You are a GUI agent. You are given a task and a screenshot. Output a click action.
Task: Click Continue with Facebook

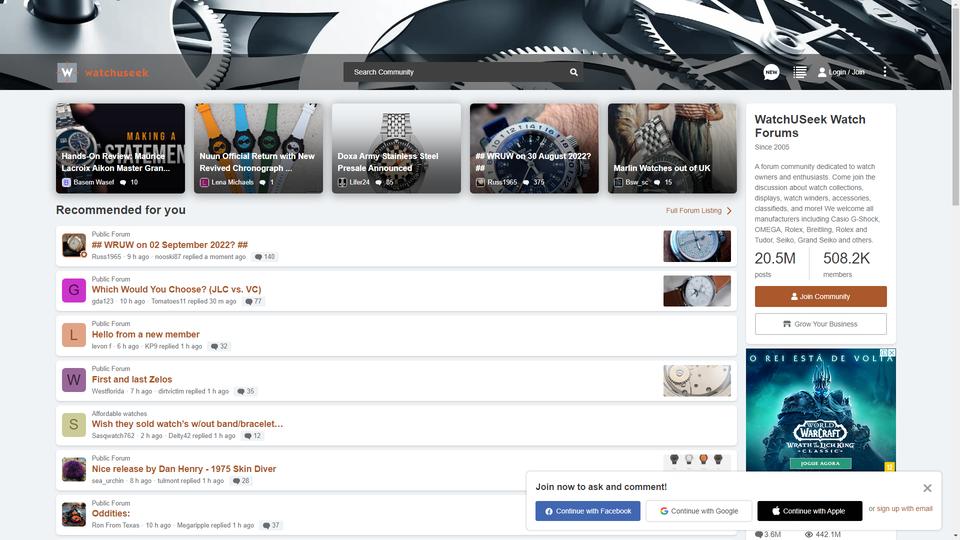point(588,511)
